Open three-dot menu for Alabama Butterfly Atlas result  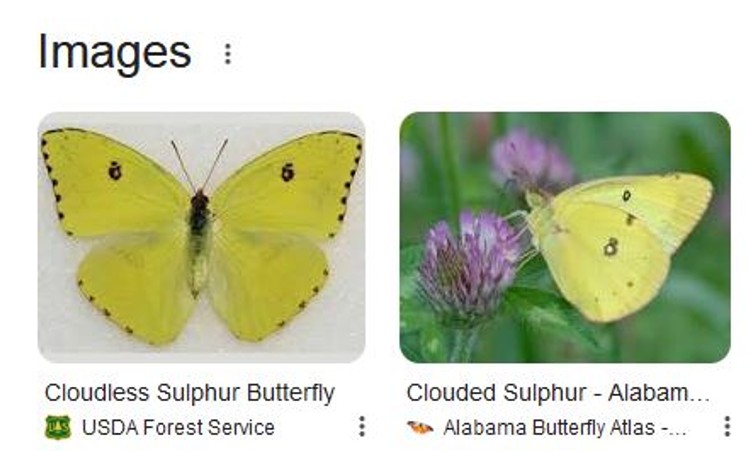pos(726,427)
